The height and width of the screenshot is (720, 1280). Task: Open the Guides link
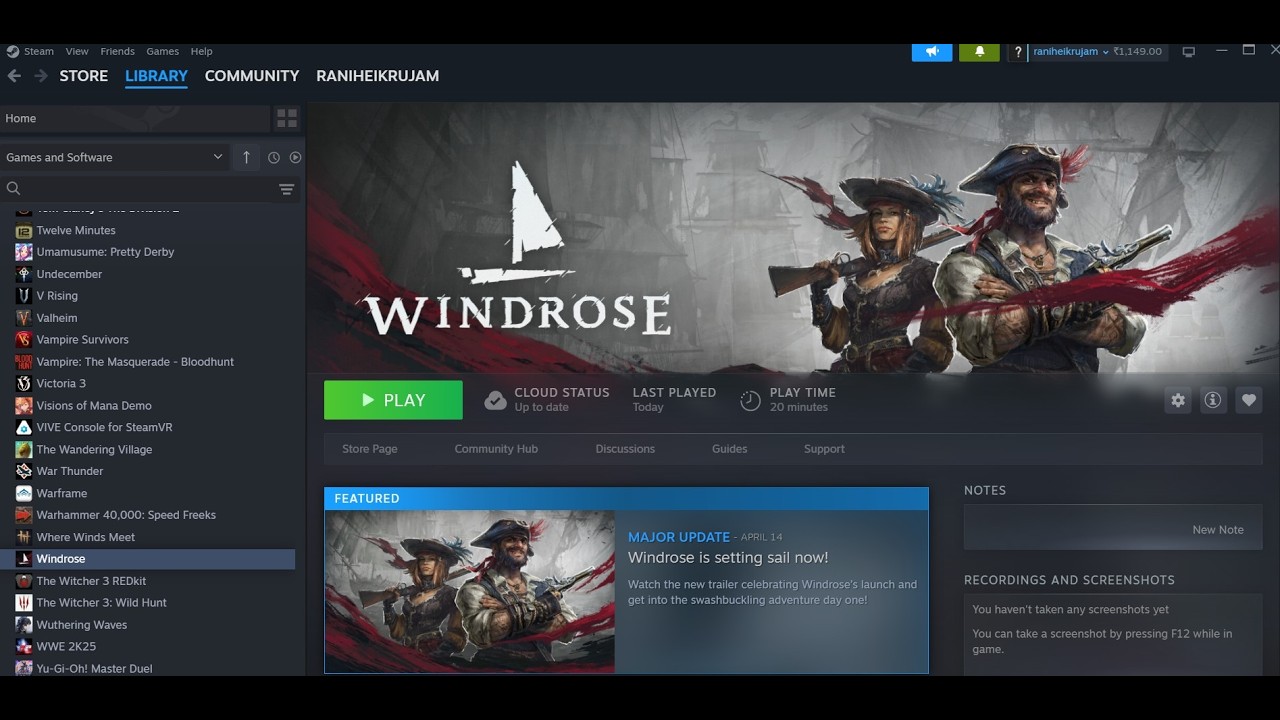pyautogui.click(x=729, y=449)
